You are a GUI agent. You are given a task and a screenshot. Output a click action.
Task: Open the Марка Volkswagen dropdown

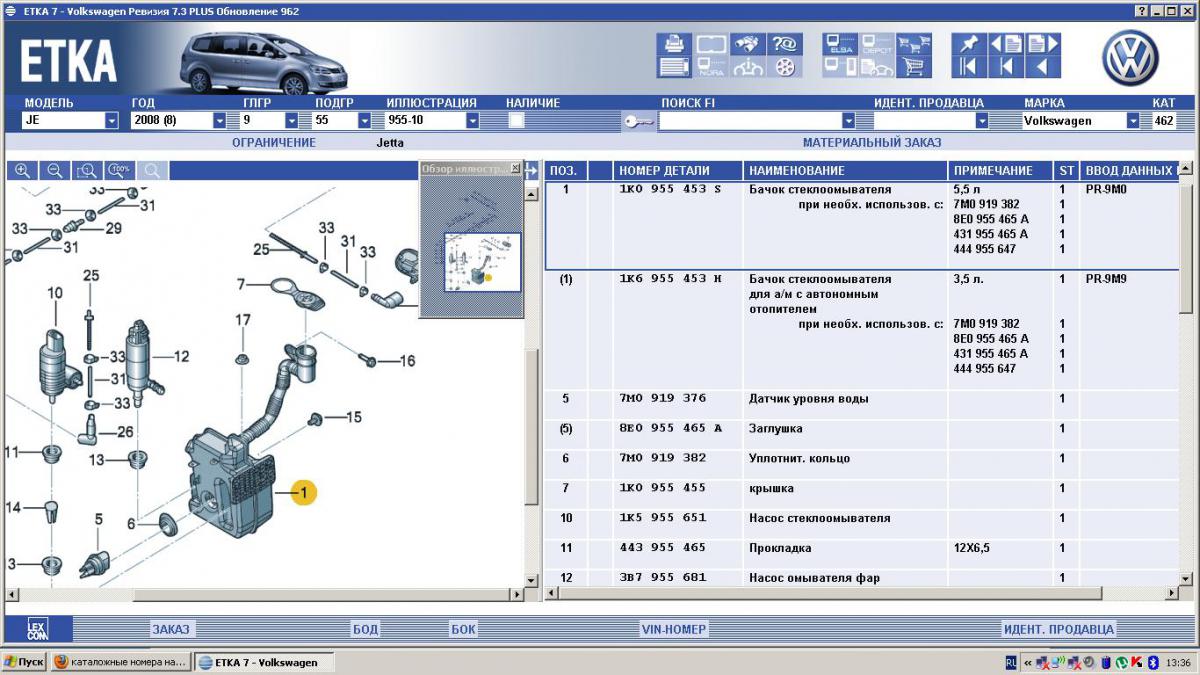click(x=1133, y=120)
